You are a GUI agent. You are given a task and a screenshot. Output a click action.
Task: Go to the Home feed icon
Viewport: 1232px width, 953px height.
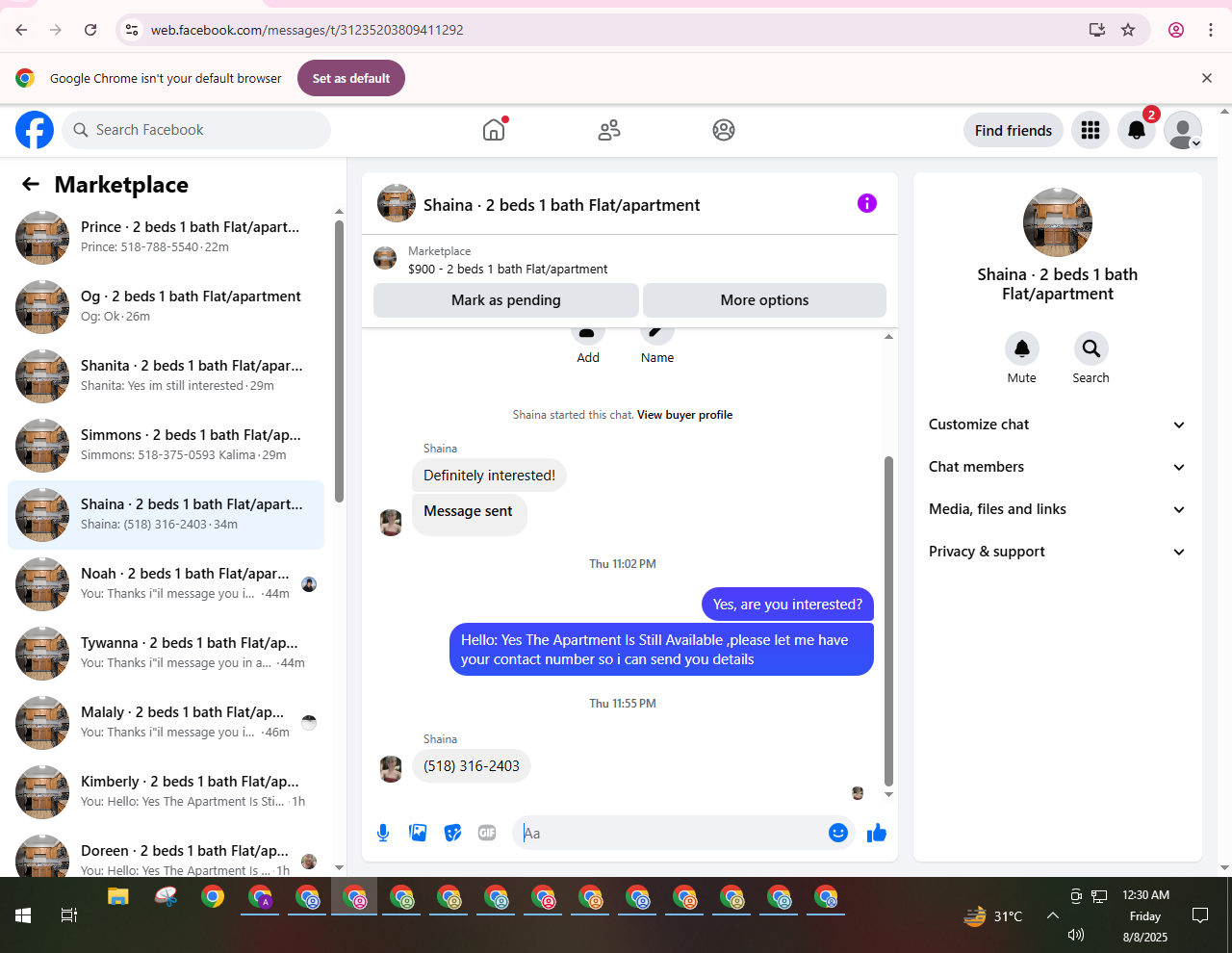coord(494,130)
